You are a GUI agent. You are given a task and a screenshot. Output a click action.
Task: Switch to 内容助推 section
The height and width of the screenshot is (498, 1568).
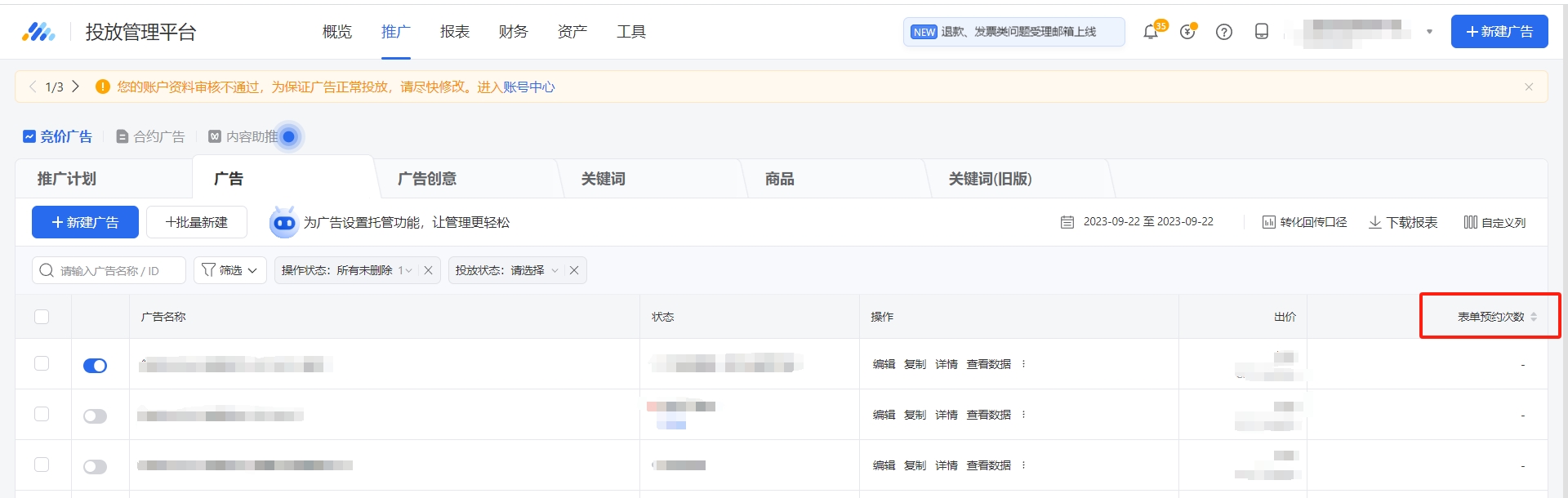243,136
